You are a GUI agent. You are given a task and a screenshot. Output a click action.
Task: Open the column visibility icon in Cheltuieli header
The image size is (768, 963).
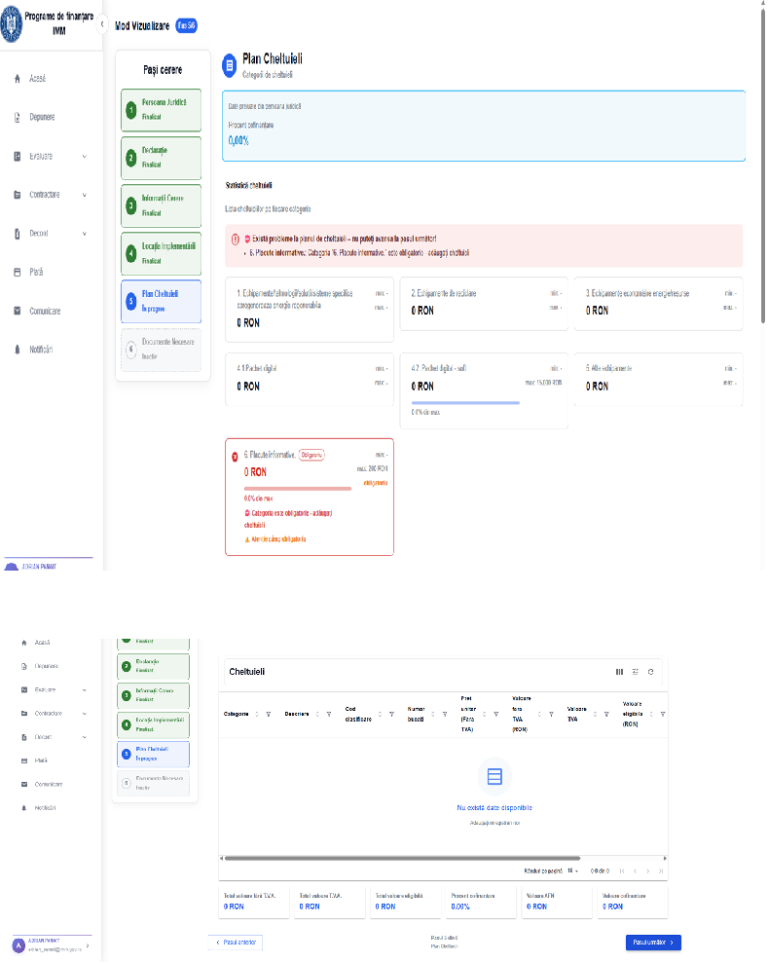pyautogui.click(x=619, y=672)
